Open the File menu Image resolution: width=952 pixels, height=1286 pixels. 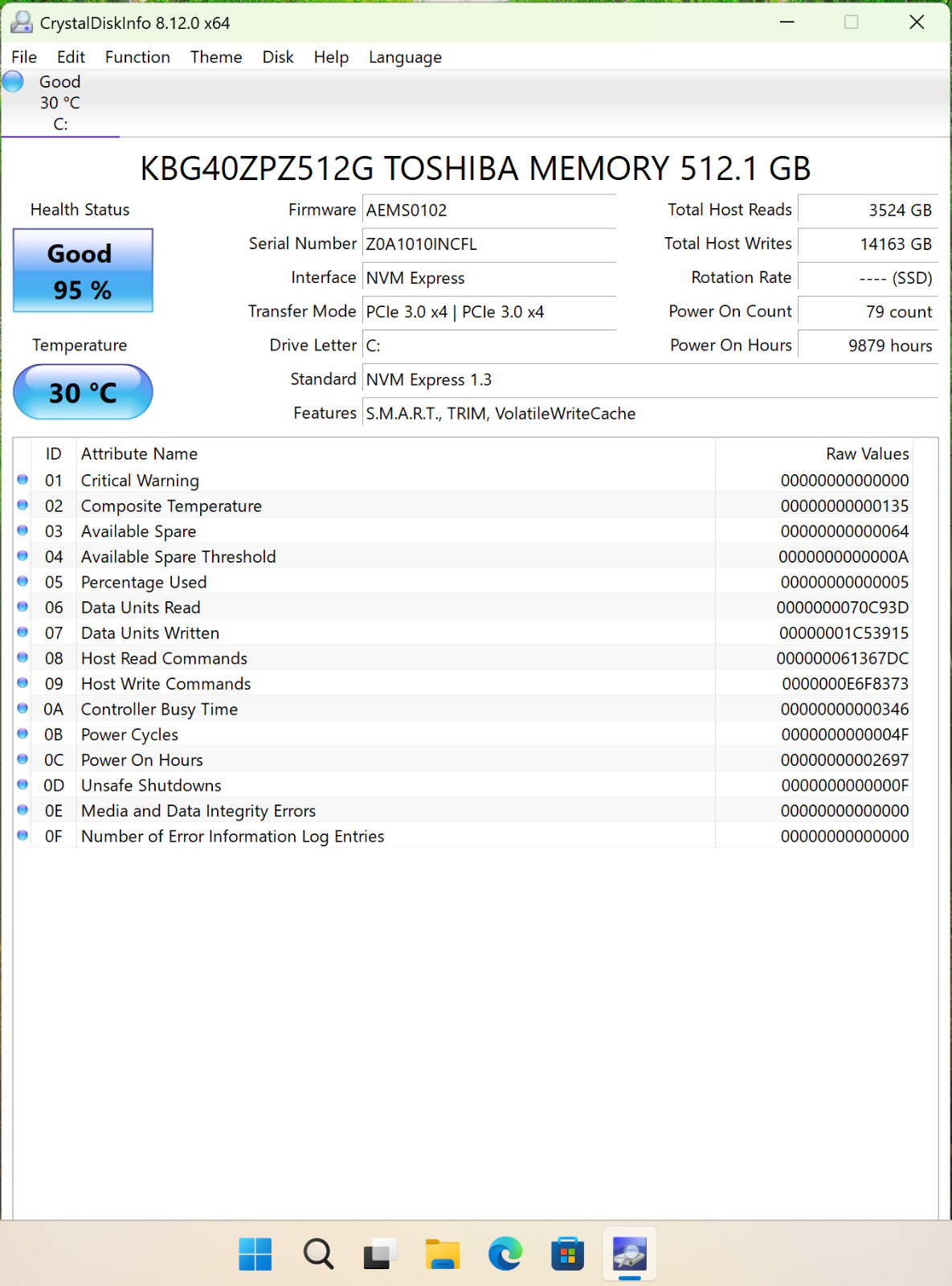click(24, 57)
